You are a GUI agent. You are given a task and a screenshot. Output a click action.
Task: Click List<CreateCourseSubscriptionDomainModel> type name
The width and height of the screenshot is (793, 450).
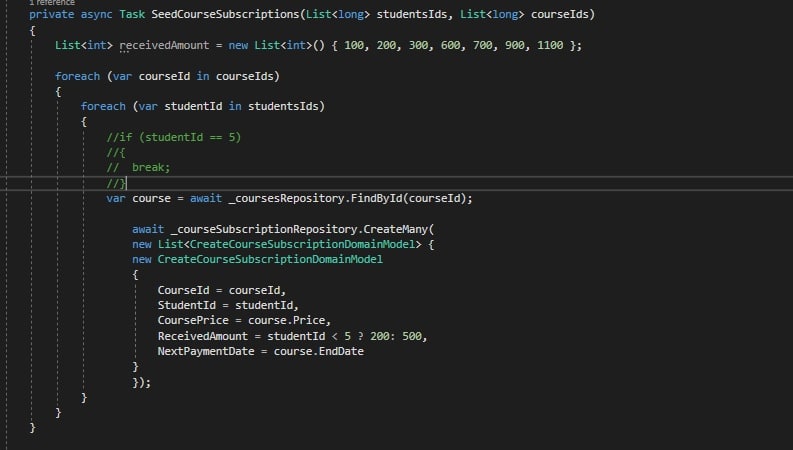click(x=289, y=244)
